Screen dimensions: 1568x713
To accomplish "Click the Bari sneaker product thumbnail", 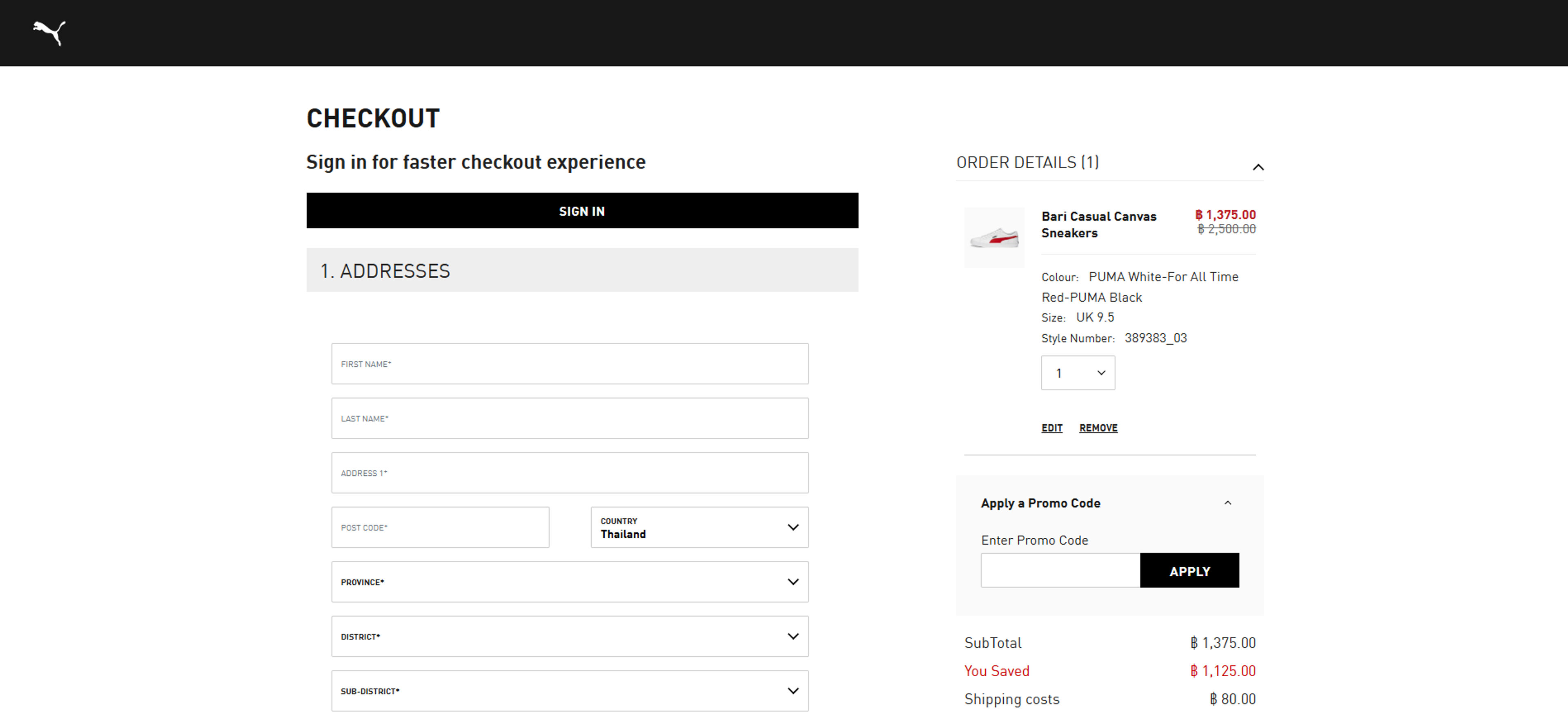I will [x=994, y=238].
